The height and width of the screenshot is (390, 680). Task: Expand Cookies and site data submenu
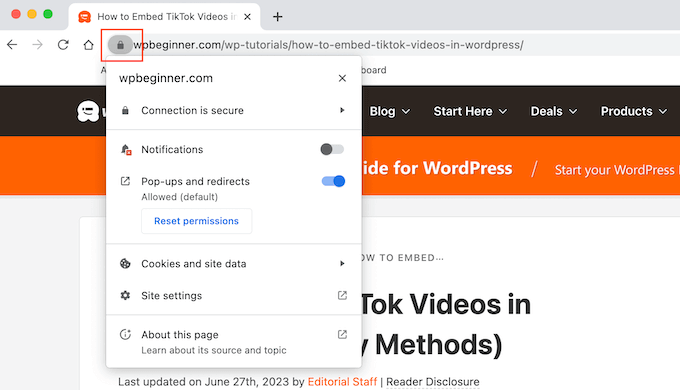pos(234,264)
